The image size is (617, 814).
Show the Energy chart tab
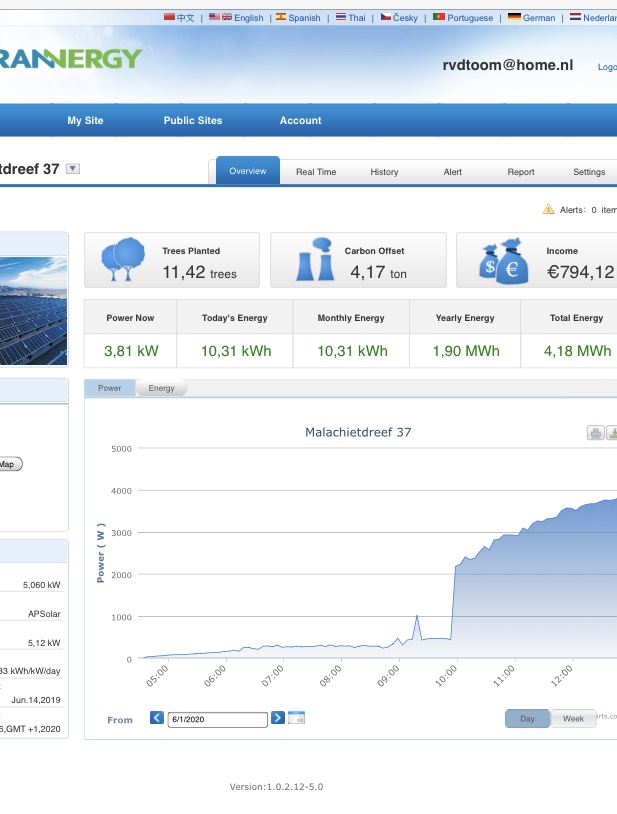pyautogui.click(x=161, y=388)
